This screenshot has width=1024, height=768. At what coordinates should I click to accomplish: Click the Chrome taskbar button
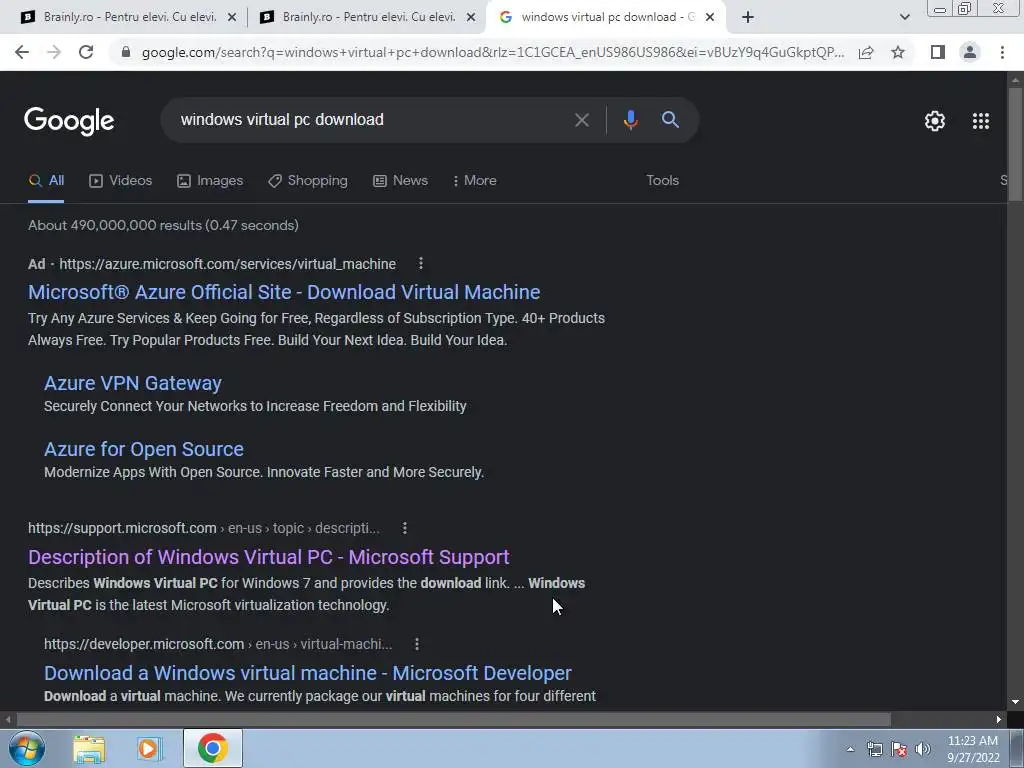coord(213,748)
